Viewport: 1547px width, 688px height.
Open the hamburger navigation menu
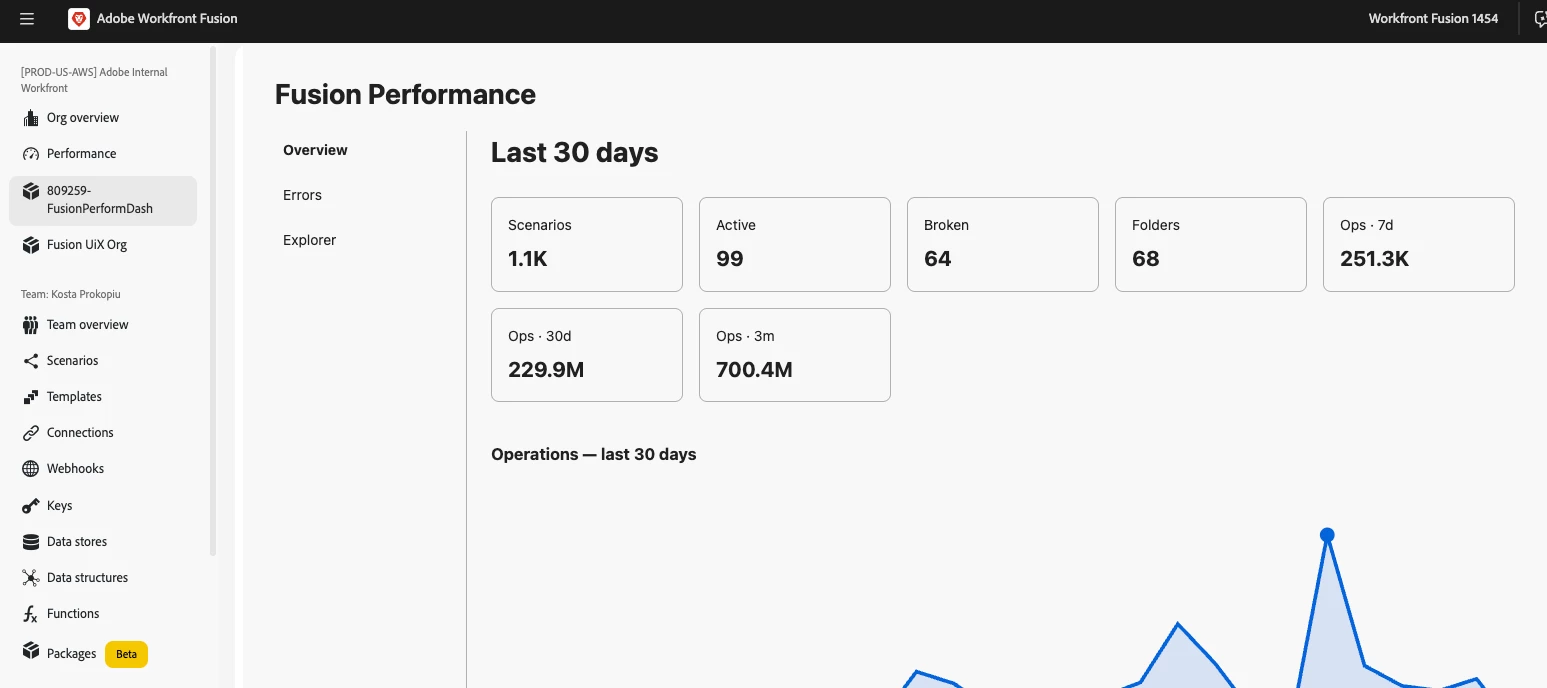tap(27, 19)
